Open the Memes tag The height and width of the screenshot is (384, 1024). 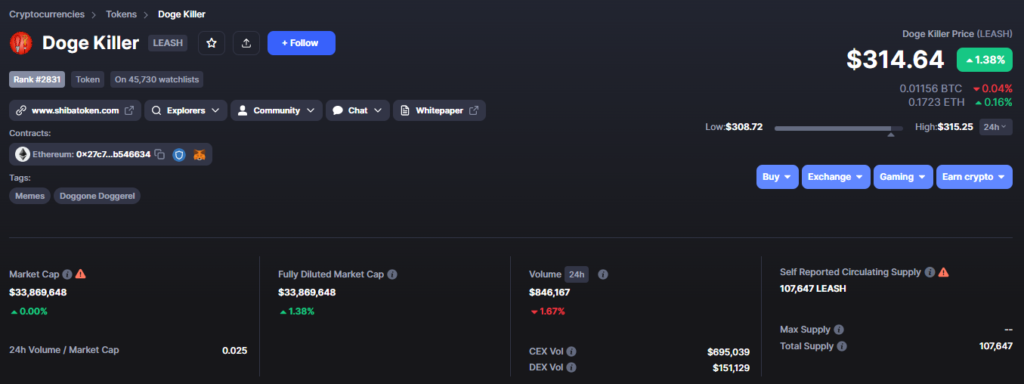pos(29,195)
